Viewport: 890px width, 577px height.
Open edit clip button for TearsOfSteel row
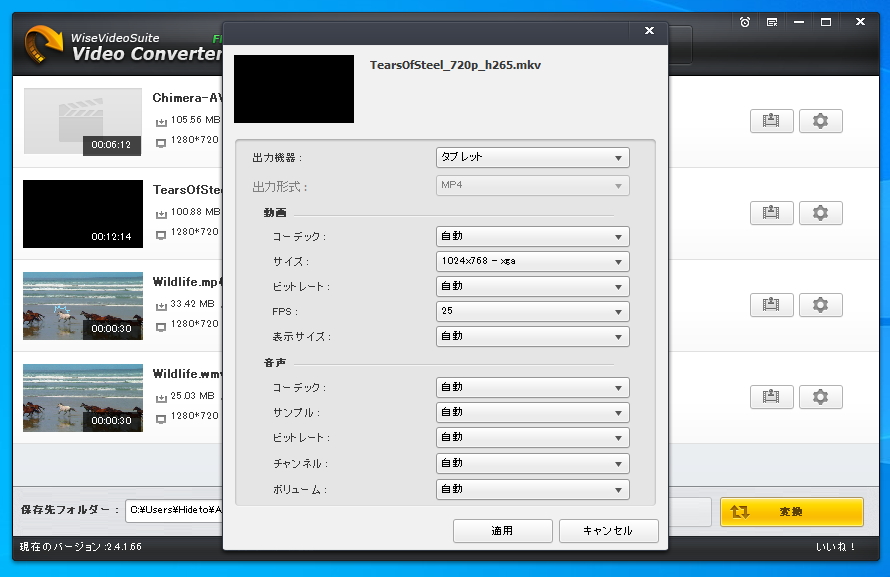tap(771, 213)
